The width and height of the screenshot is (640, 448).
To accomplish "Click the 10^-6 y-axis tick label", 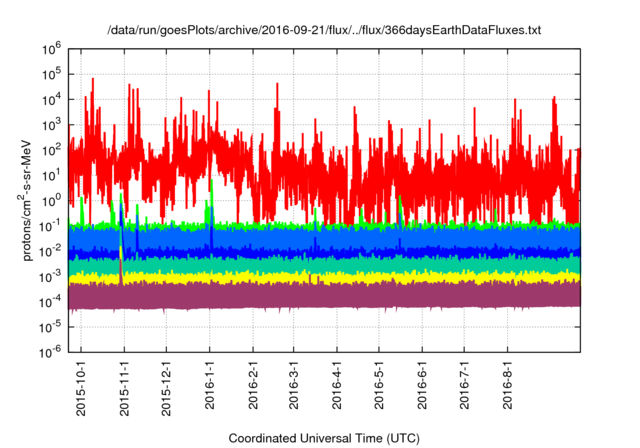I will 51,352.
